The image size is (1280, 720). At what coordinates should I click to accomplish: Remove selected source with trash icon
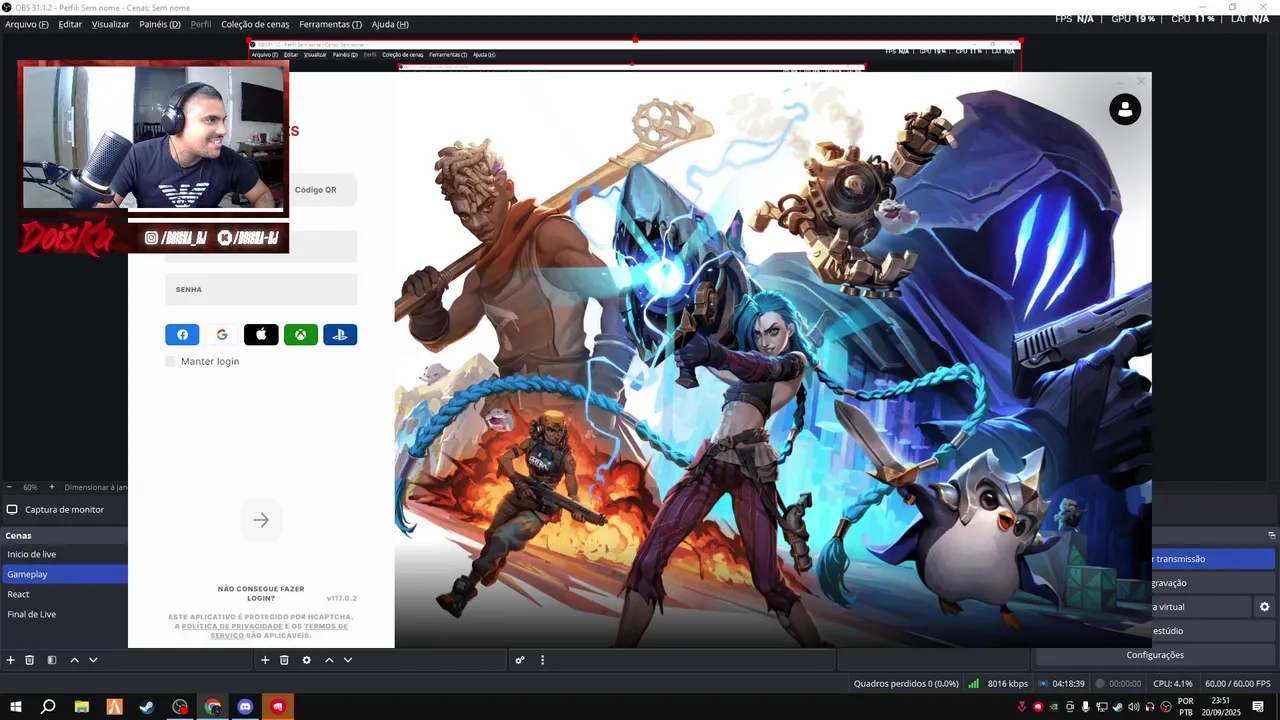(x=284, y=660)
